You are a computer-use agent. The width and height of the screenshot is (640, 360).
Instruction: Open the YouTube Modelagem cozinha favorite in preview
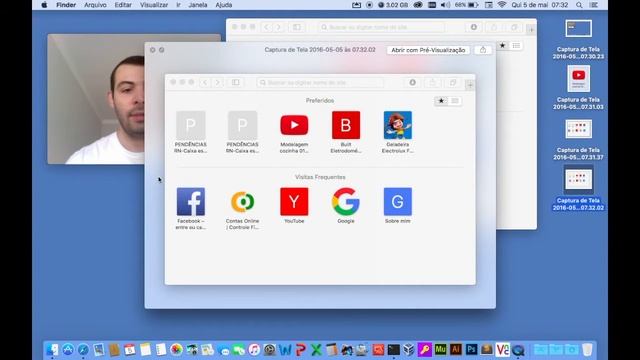coord(294,132)
